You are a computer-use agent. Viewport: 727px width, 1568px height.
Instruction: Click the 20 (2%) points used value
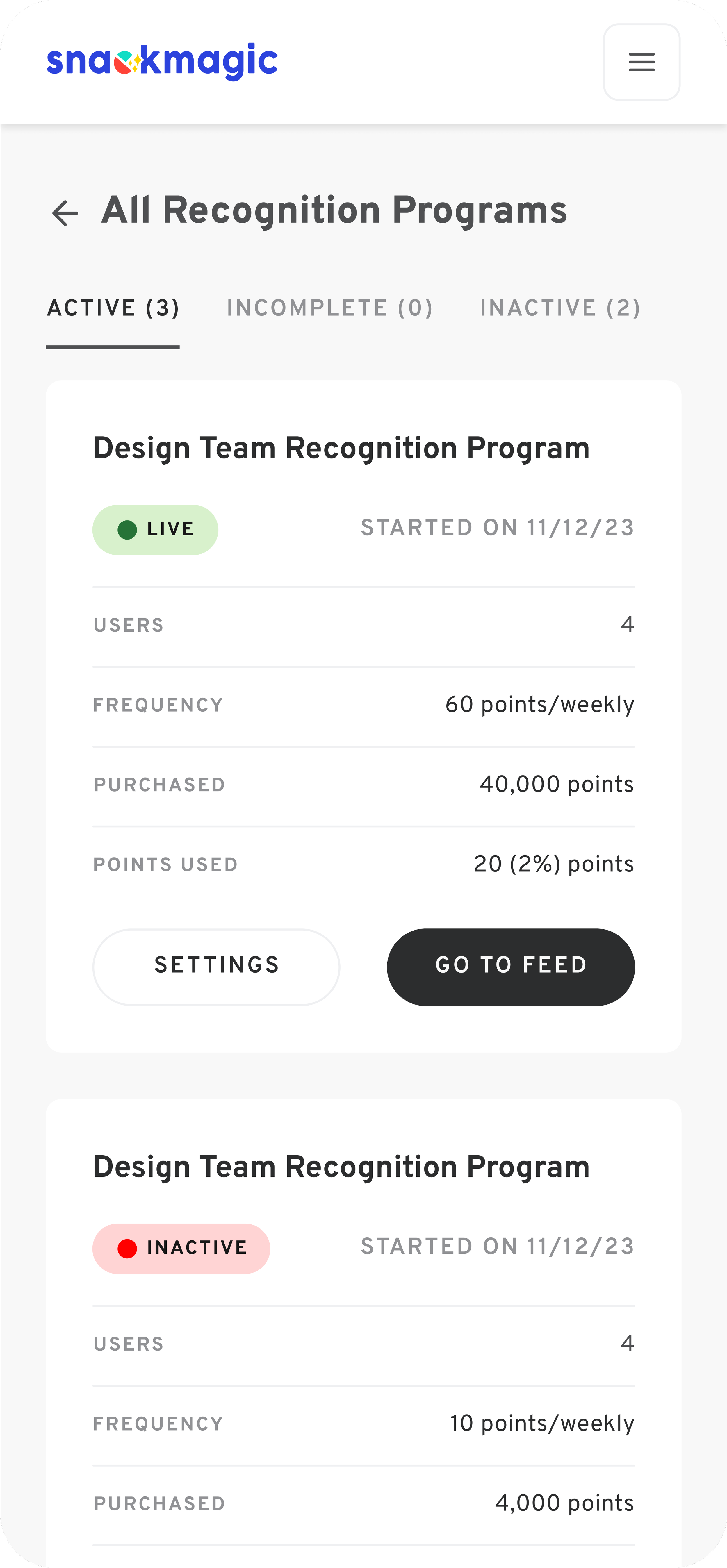click(554, 864)
